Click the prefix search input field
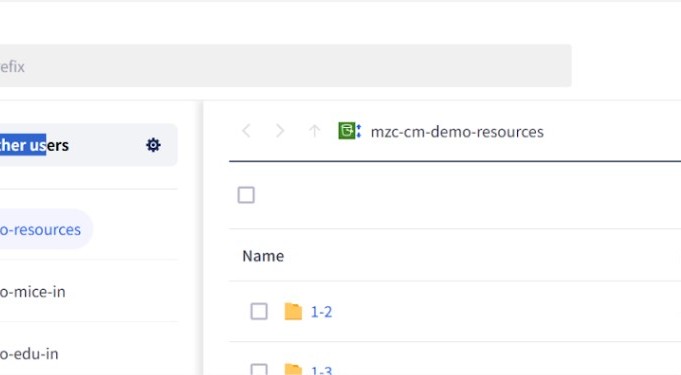 (285, 66)
